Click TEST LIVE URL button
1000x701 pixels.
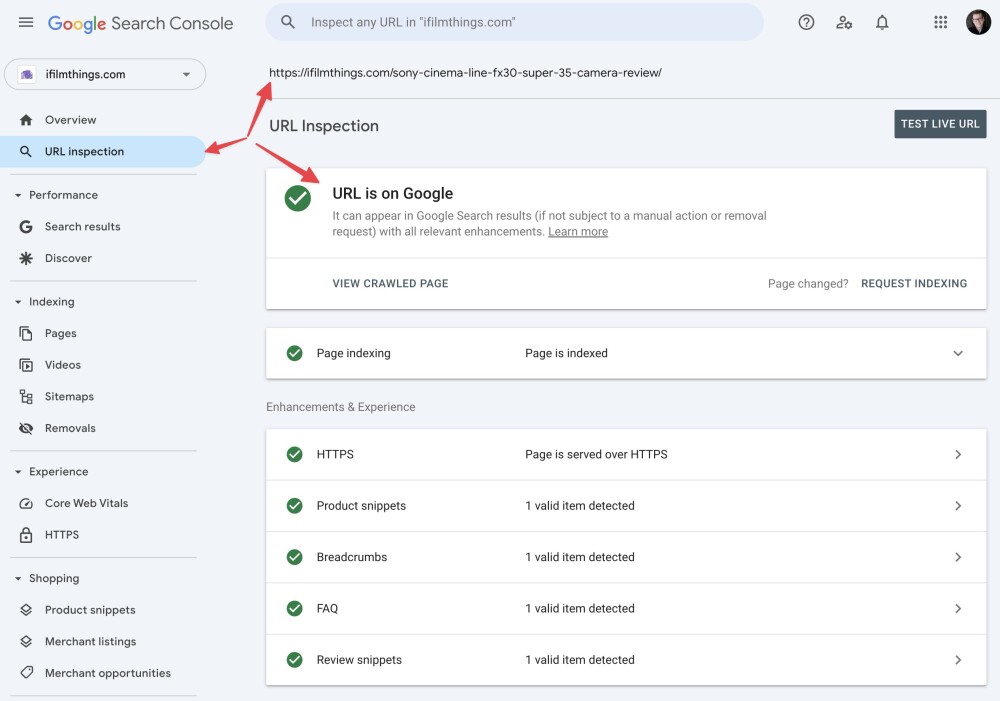940,124
